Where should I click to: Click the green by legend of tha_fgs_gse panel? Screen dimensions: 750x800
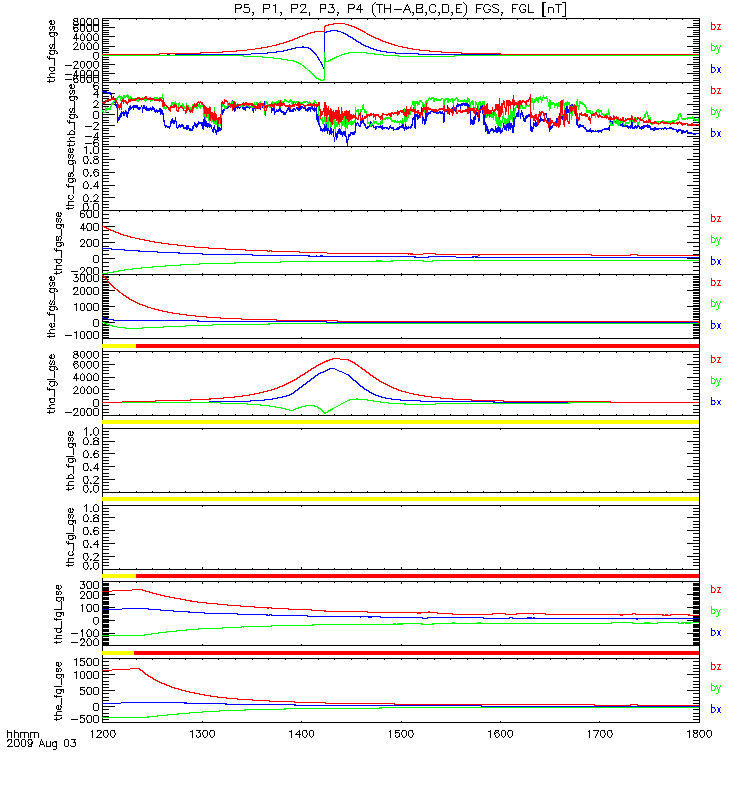click(x=716, y=48)
